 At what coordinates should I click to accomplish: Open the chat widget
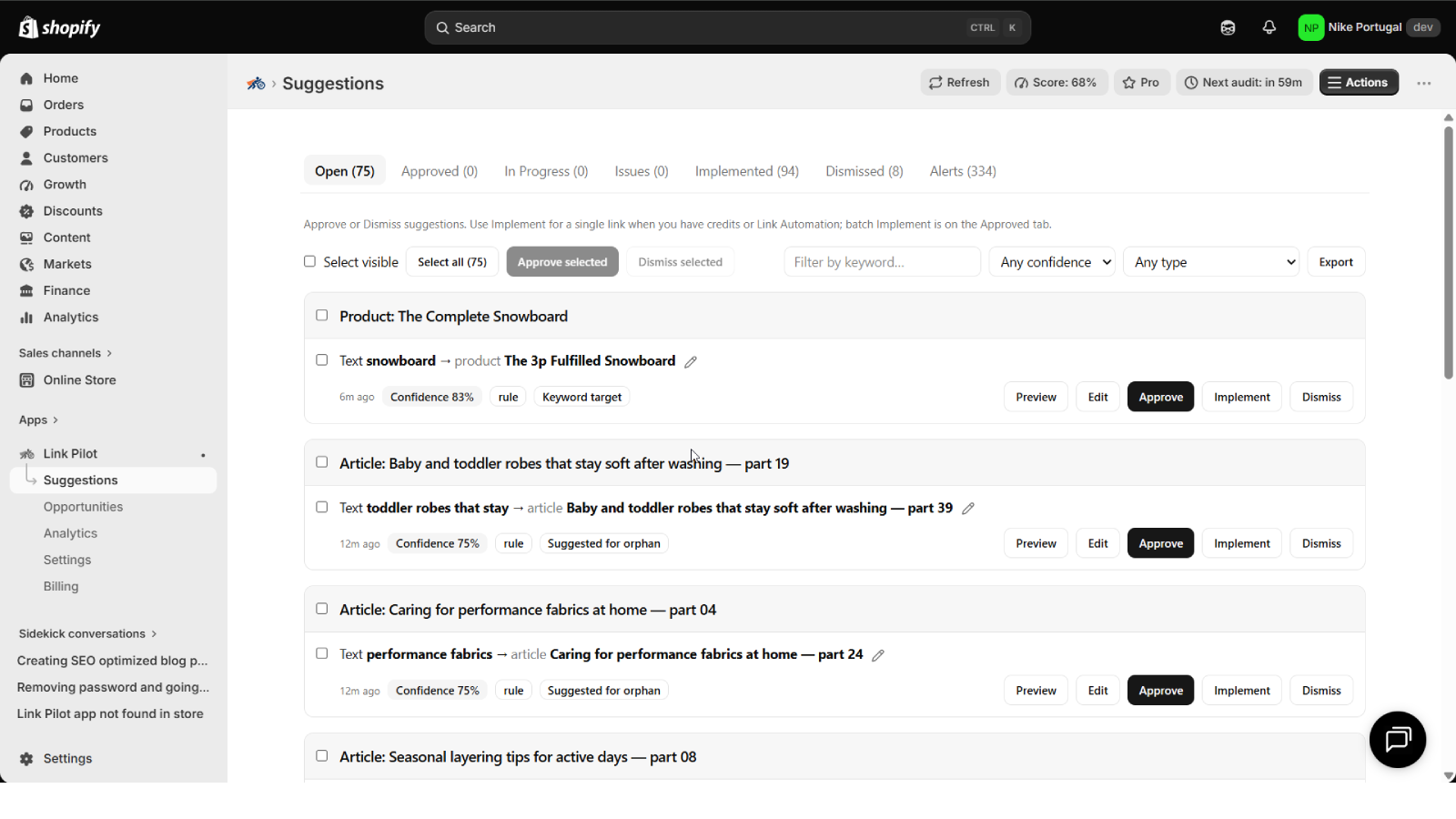(1398, 739)
